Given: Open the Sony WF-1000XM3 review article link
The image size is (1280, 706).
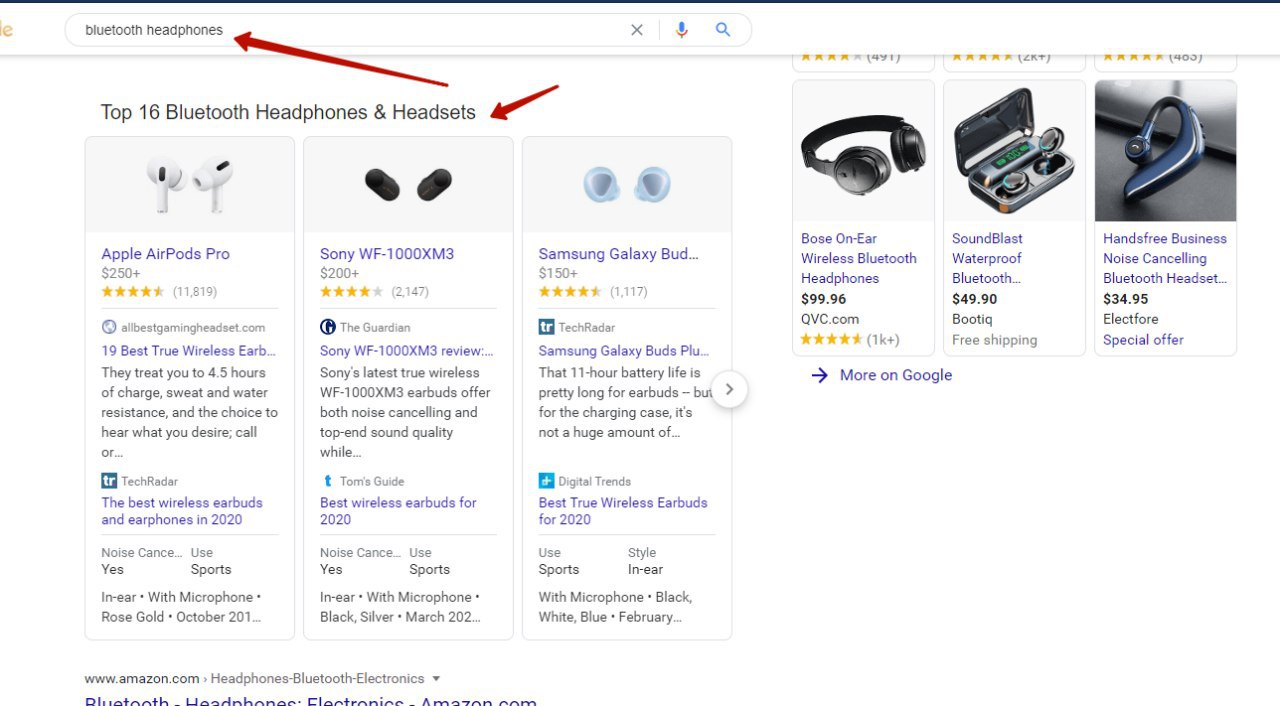Looking at the screenshot, I should click(x=407, y=351).
